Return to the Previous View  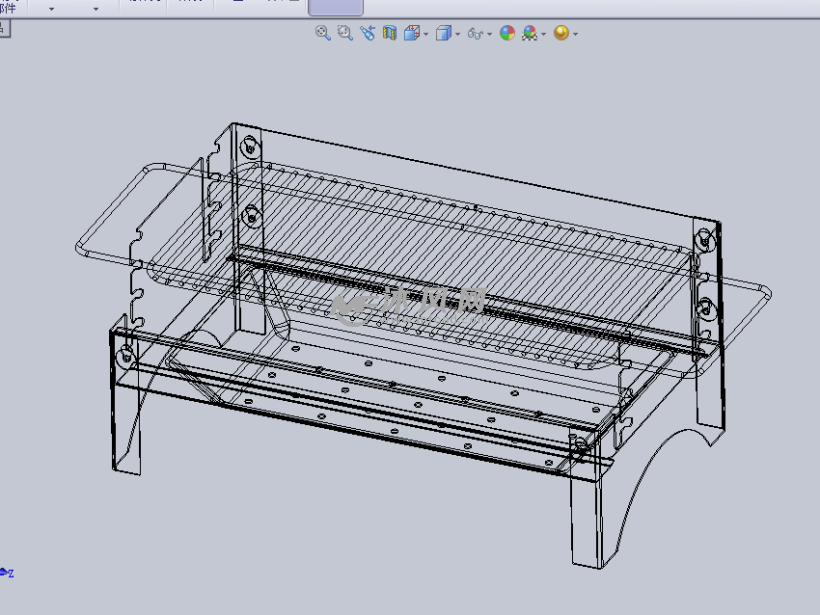[367, 33]
